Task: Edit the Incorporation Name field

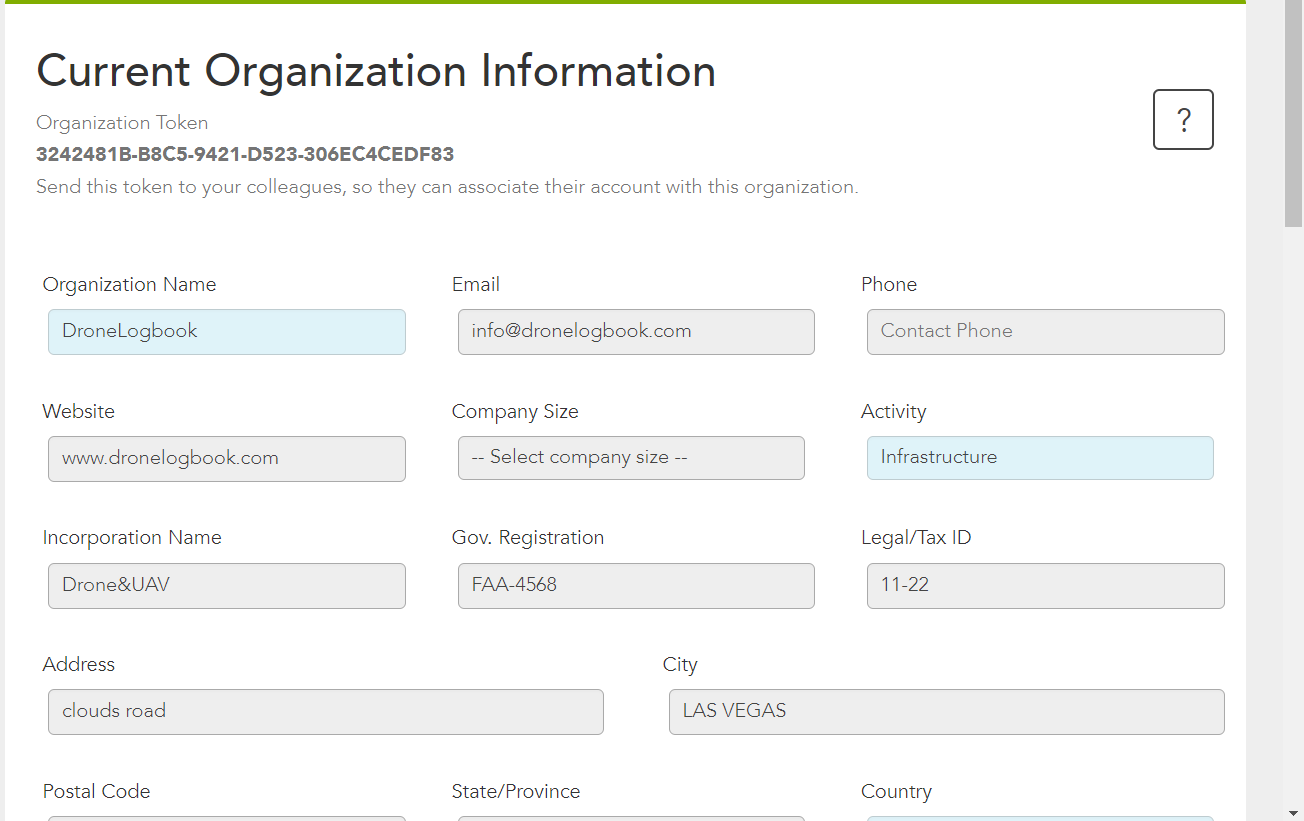Action: point(227,586)
